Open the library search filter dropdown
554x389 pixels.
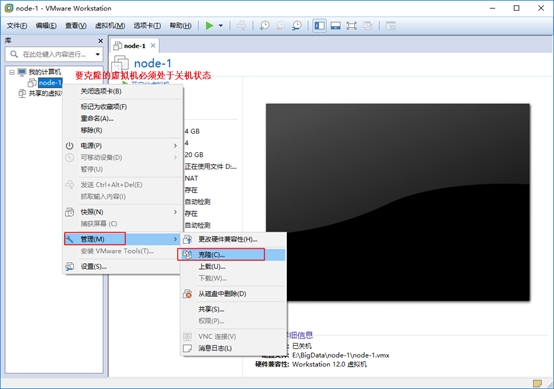tap(98, 54)
